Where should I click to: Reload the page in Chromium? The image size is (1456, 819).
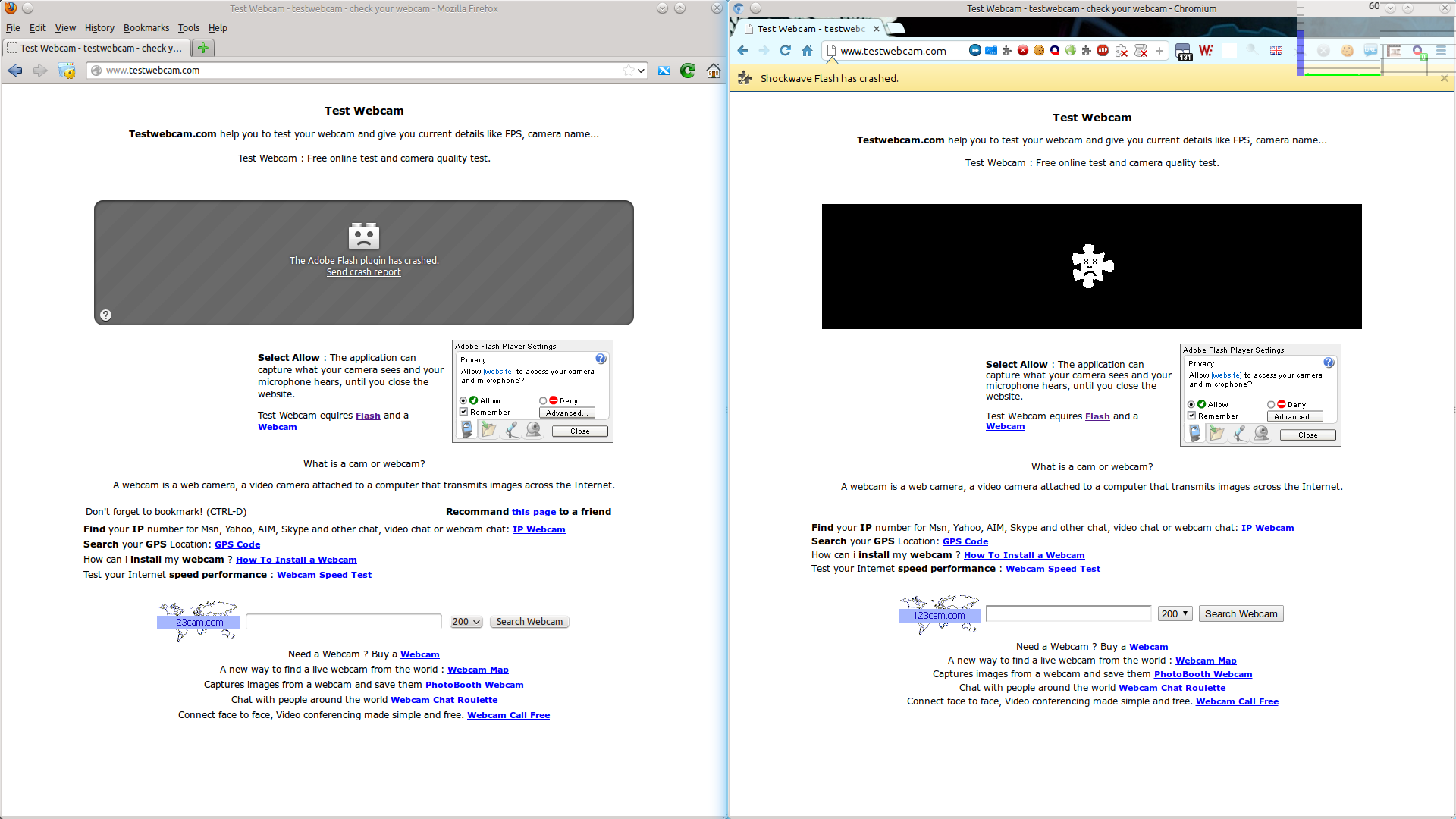click(785, 51)
